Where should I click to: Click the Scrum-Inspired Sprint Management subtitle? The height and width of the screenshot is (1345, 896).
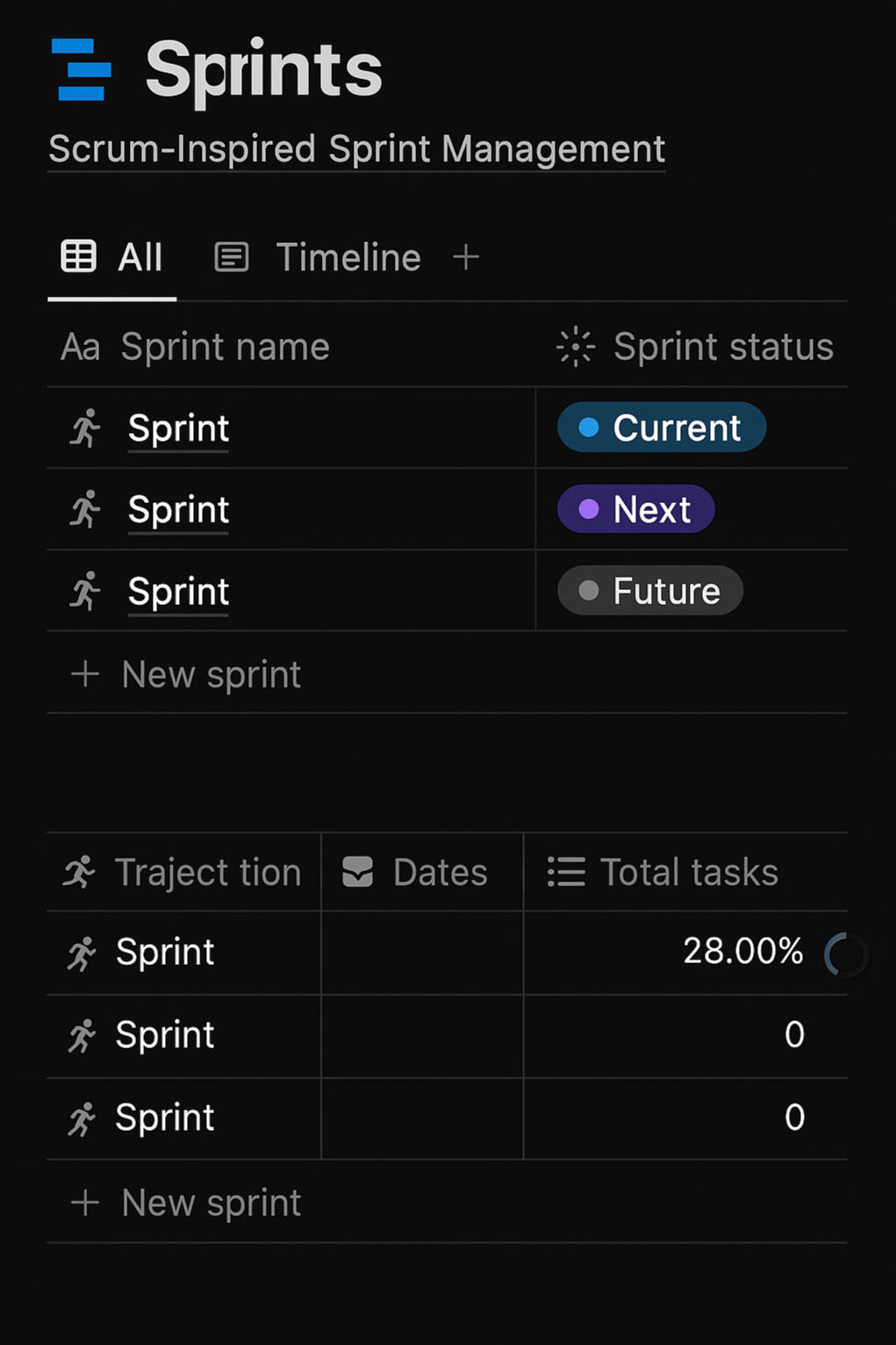coord(356,149)
